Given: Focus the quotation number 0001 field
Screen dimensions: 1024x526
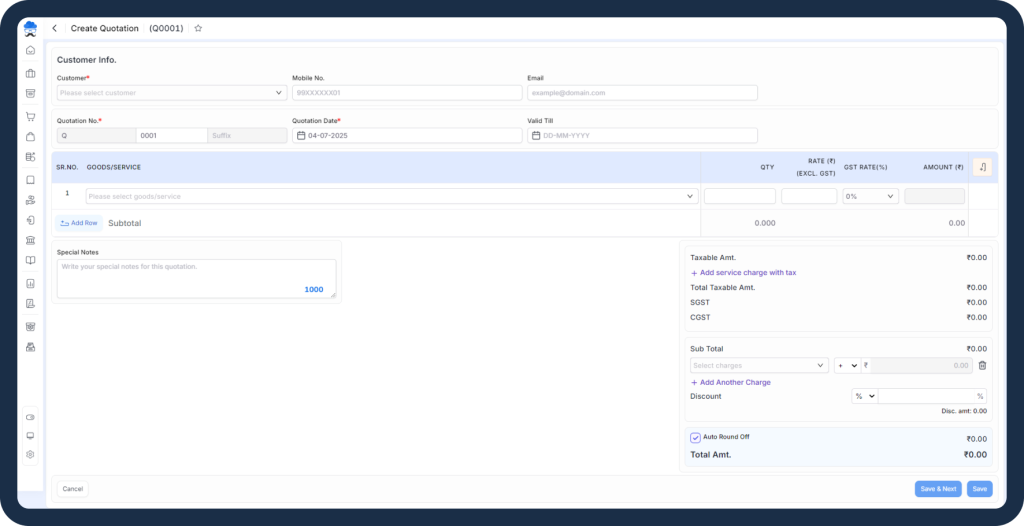Looking at the screenshot, I should (x=172, y=135).
